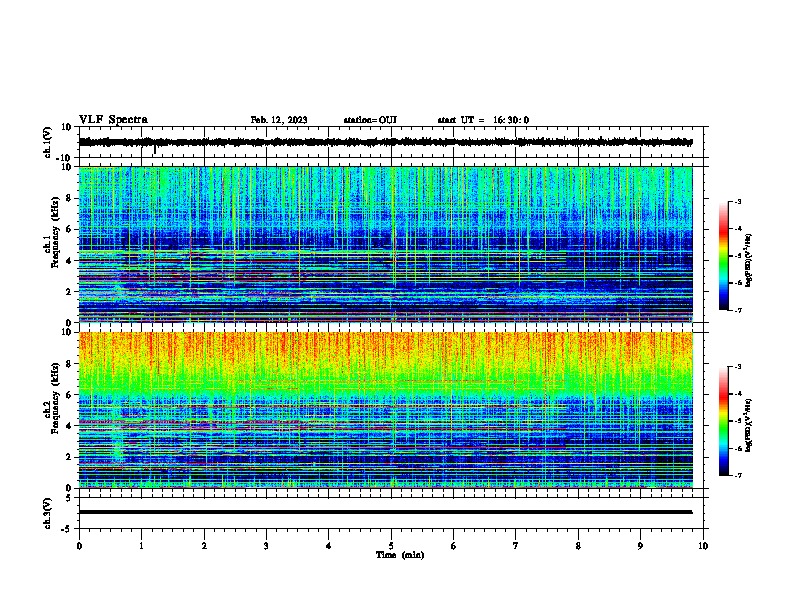Viewport: 792px width, 612px height.
Task: Select the "Feb. 12, 2023" date text
Action: 279,120
